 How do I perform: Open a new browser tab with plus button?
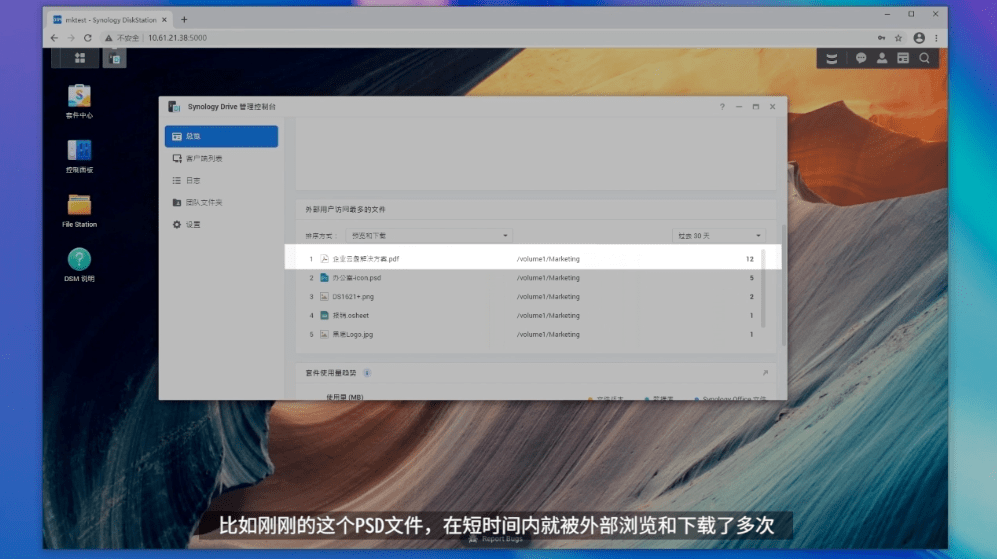pyautogui.click(x=184, y=20)
